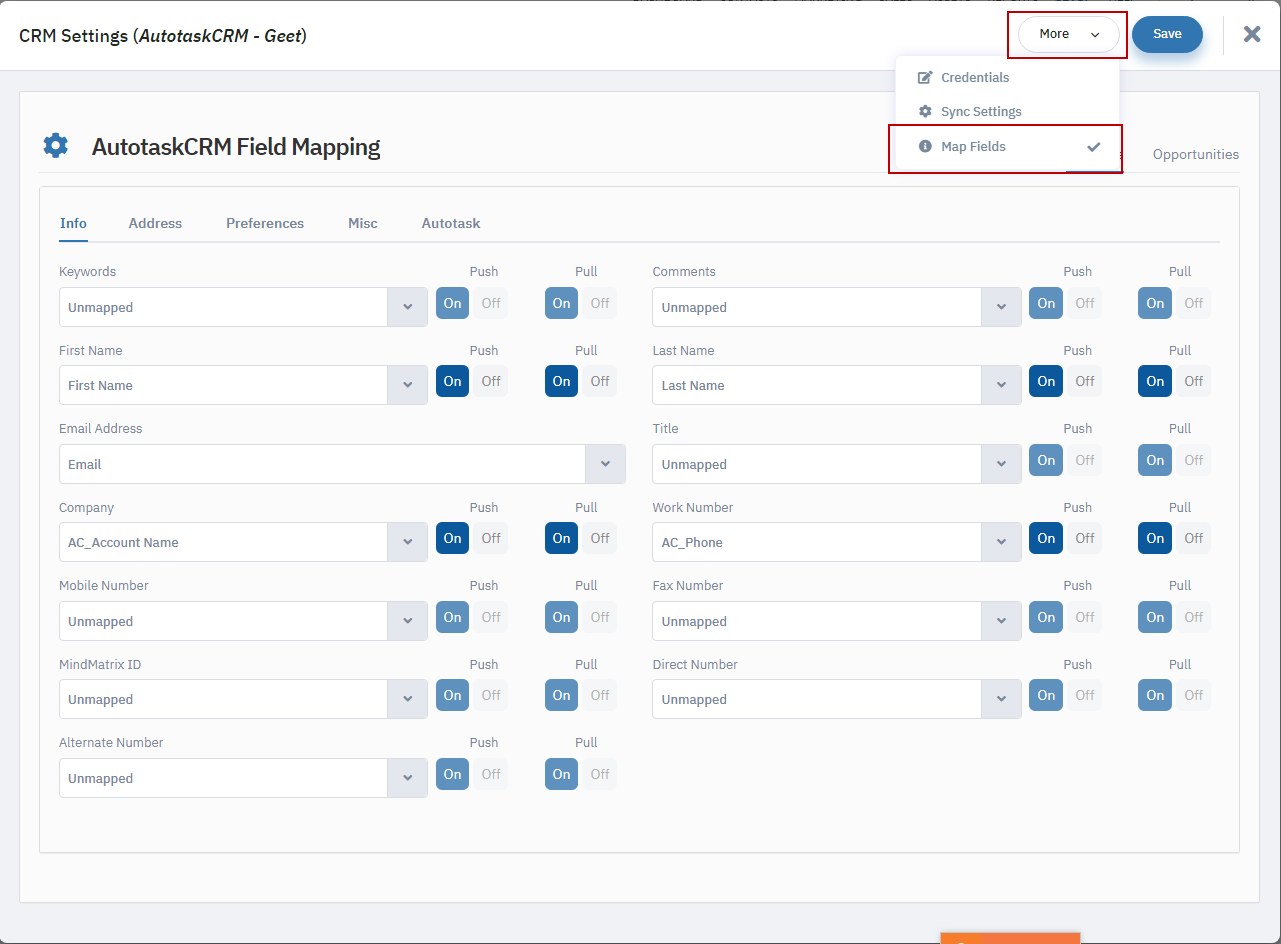This screenshot has width=1281, height=944.
Task: Set MindMatrix ID Push to Off
Action: point(491,695)
